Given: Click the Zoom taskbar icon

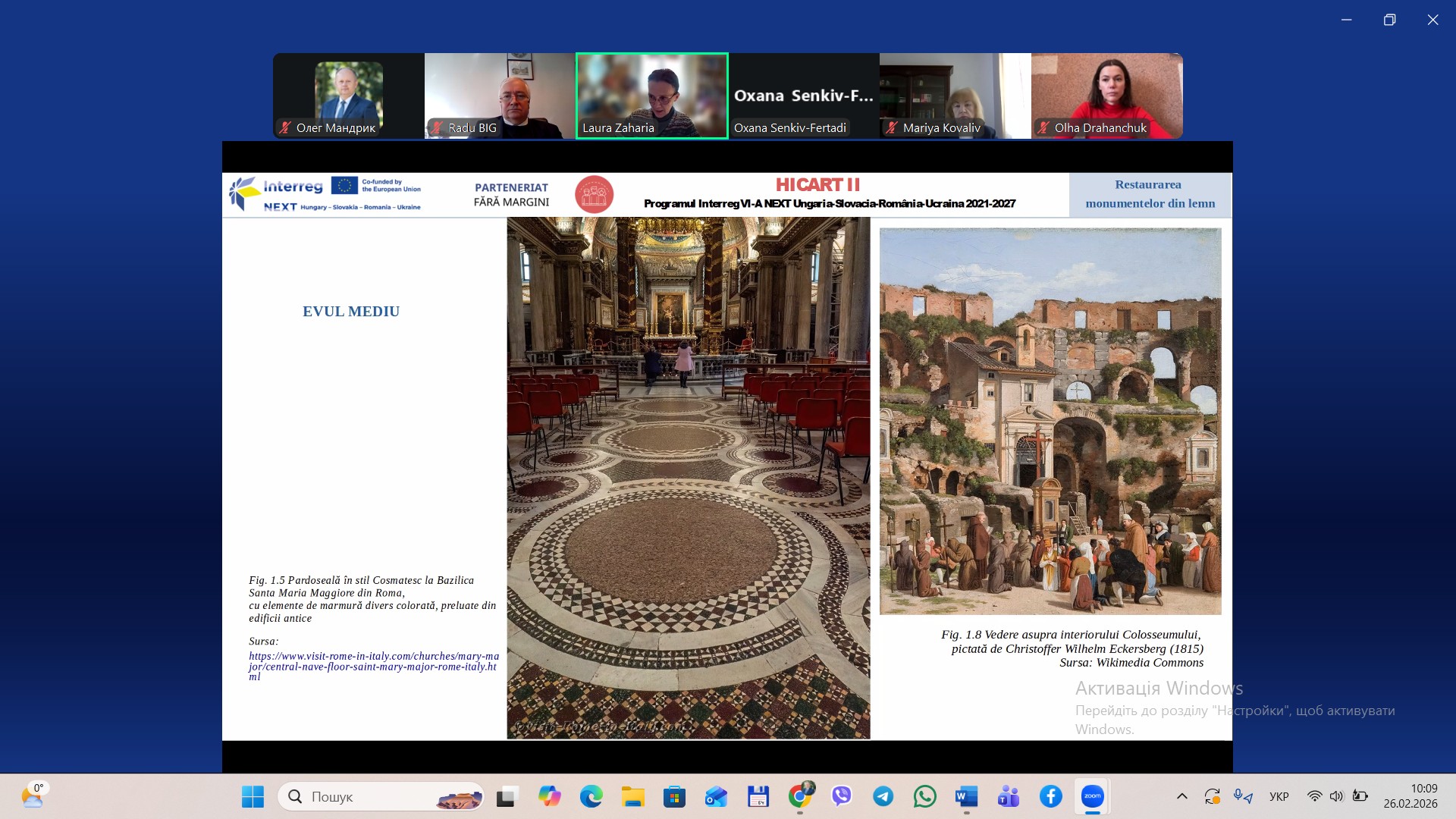Looking at the screenshot, I should [x=1092, y=796].
